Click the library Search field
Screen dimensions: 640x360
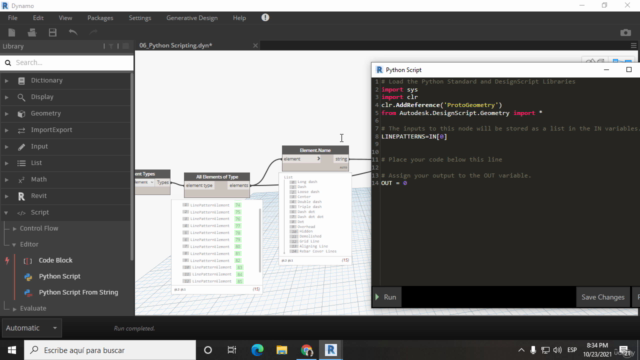pyautogui.click(x=67, y=62)
